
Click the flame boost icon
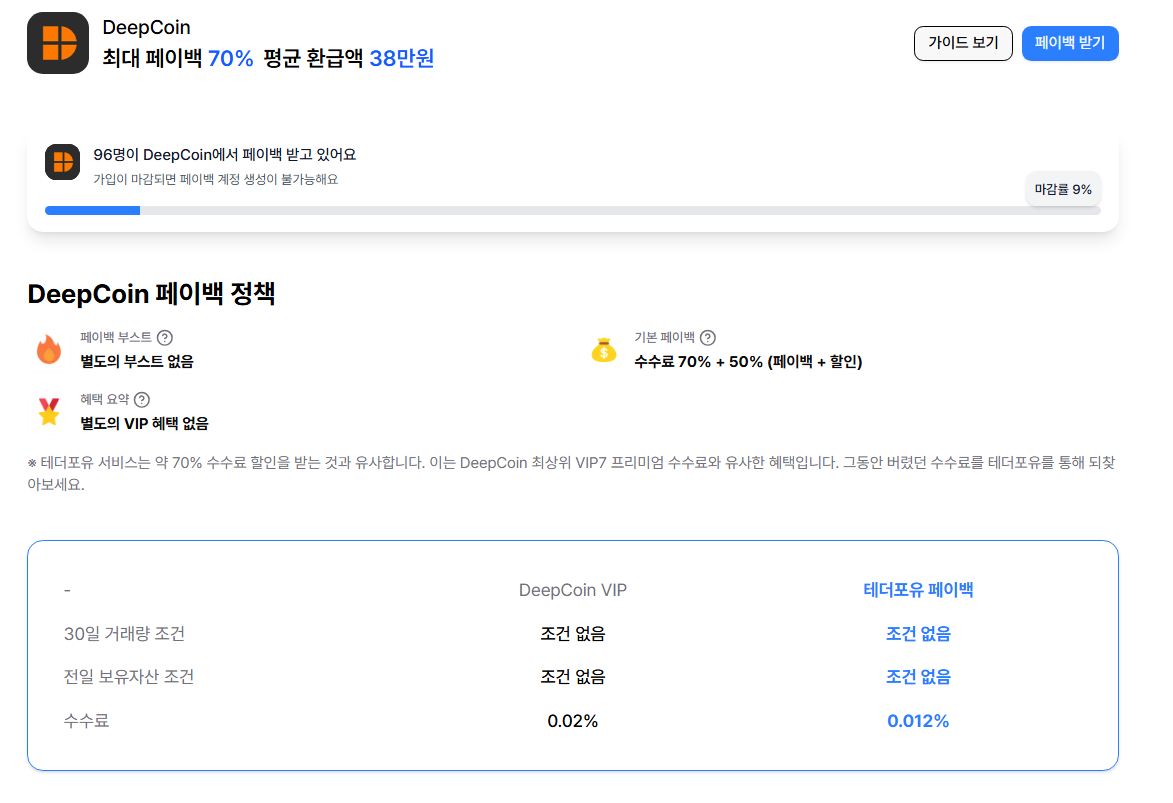49,349
